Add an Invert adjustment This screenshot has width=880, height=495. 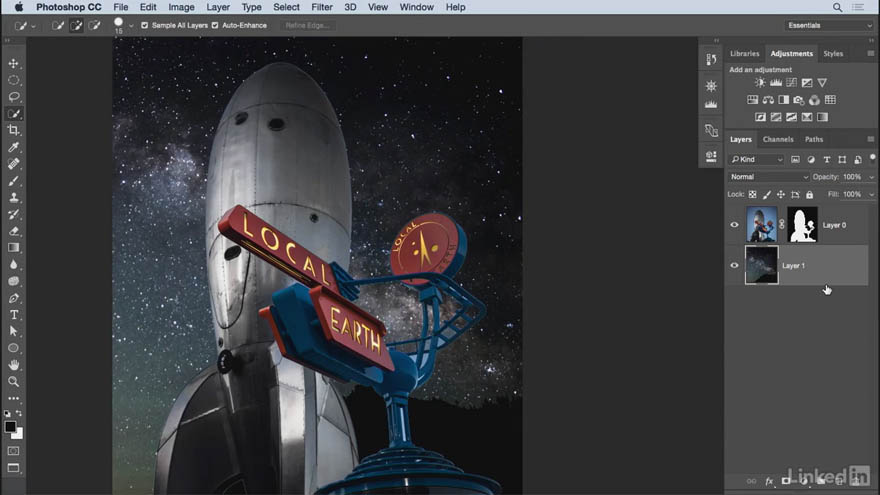(x=760, y=117)
